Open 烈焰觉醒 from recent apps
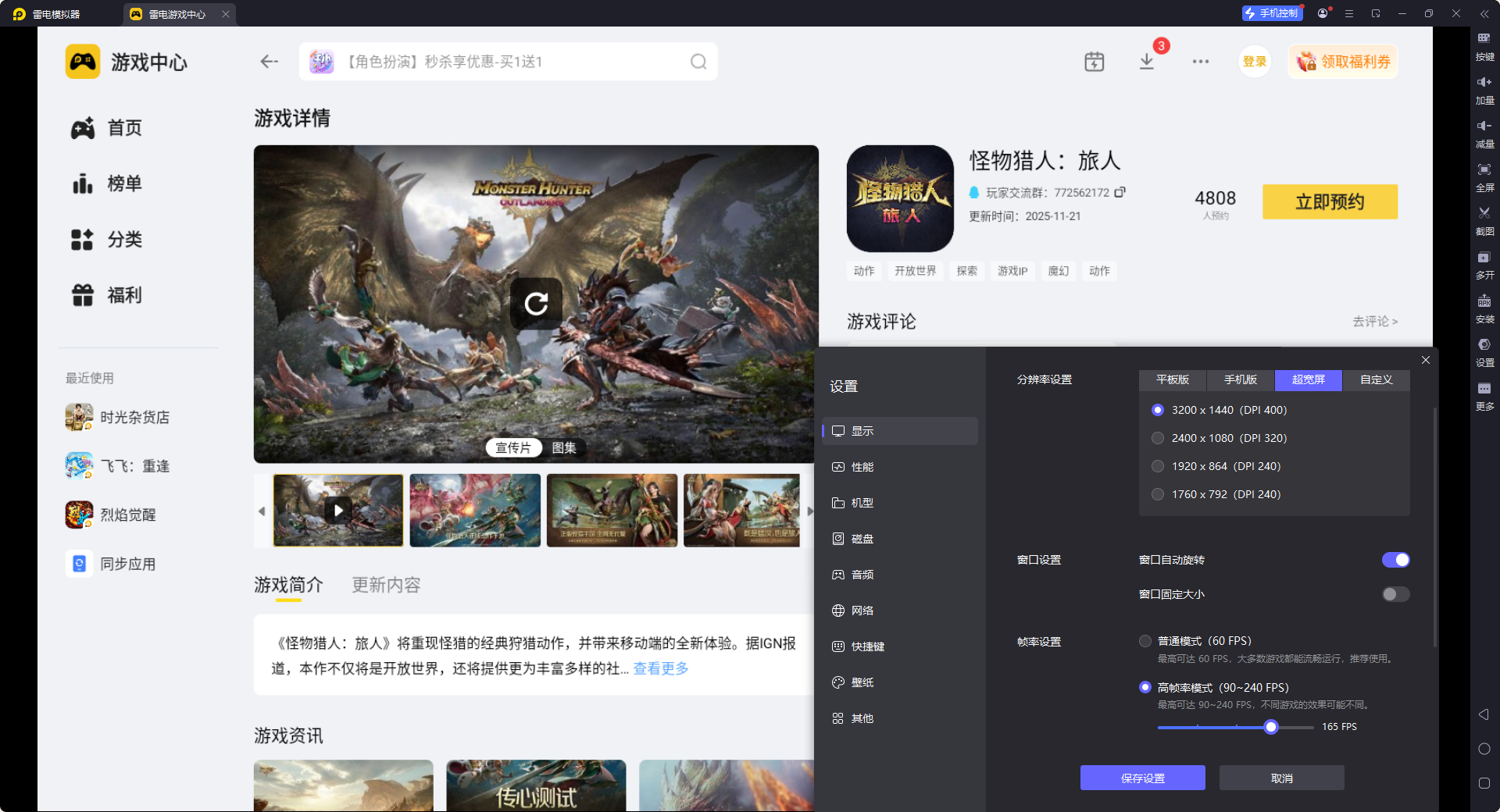The height and width of the screenshot is (812, 1500). 111,515
